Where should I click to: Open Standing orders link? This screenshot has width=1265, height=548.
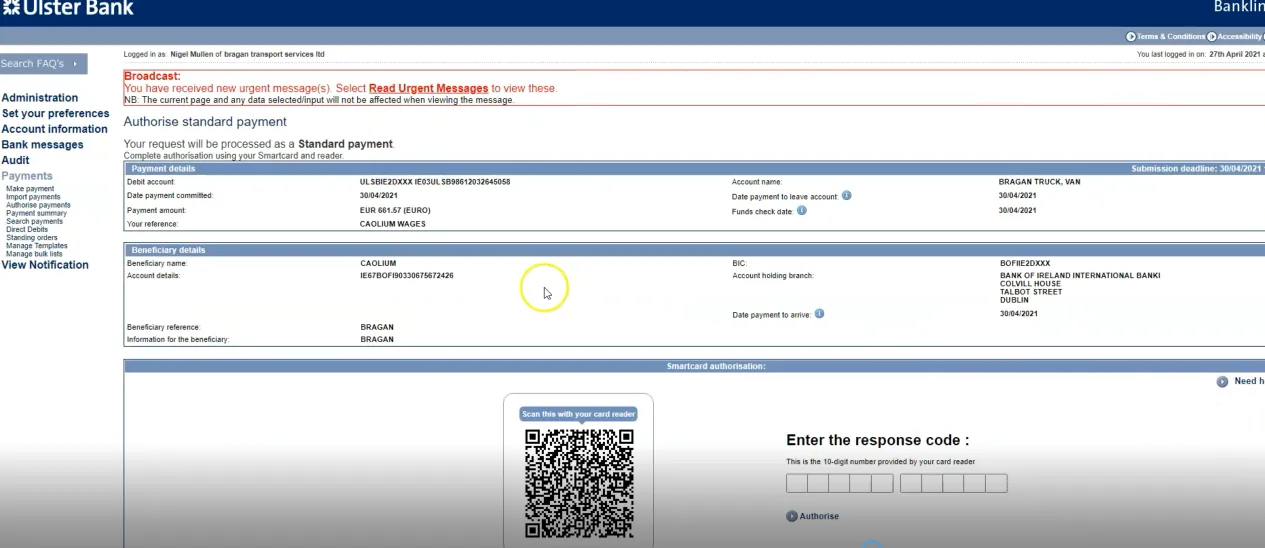(32, 238)
